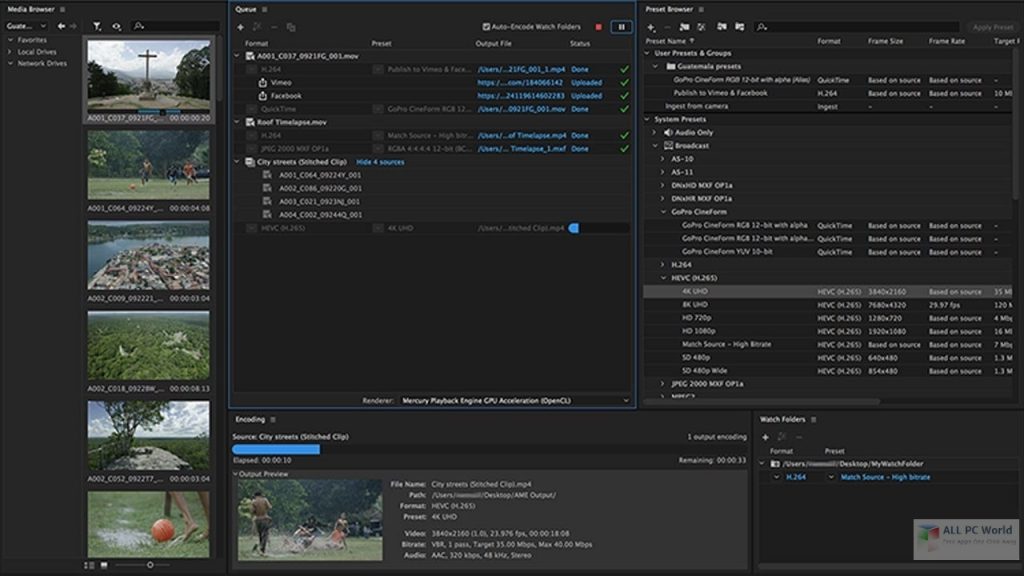Add a watch folder with the plus icon
Screen dimensions: 1024x576
point(766,436)
